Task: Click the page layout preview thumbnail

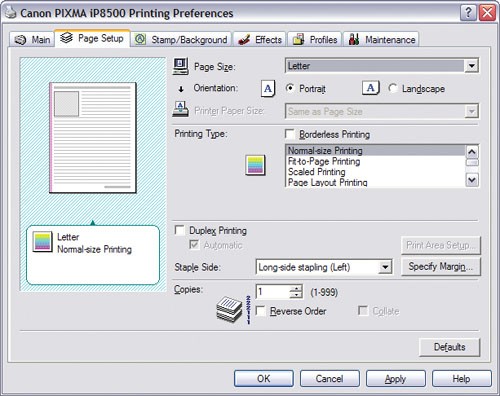Action: coord(93,138)
